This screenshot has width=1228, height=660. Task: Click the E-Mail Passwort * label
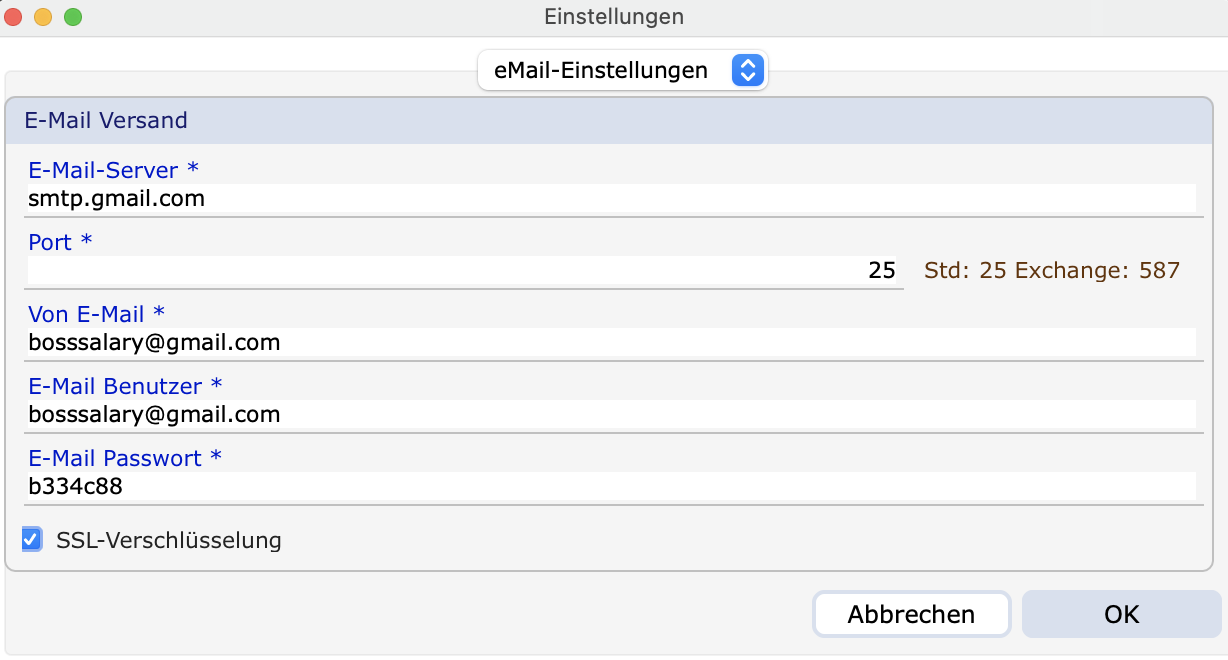point(125,458)
